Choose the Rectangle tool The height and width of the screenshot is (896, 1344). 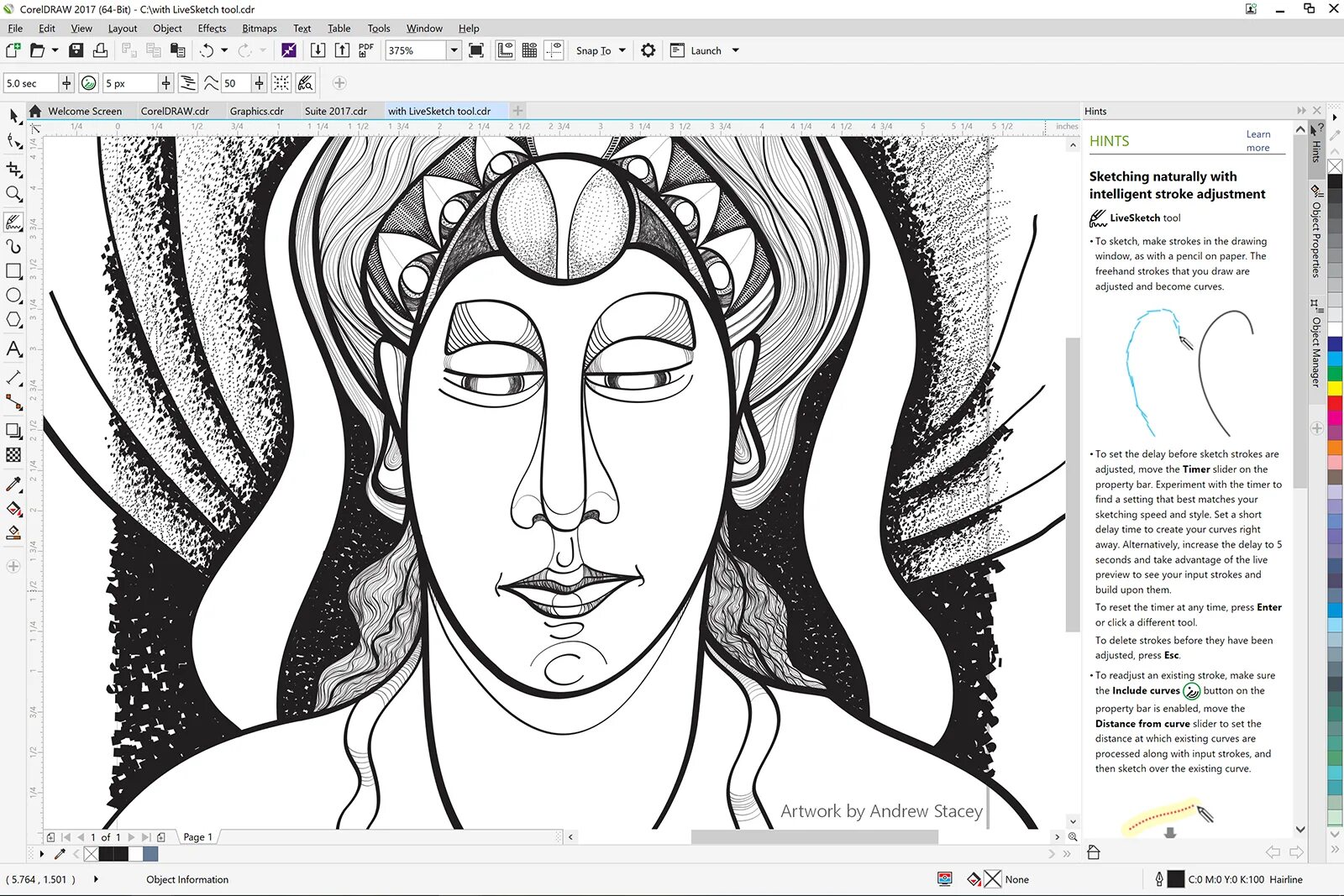(x=13, y=271)
